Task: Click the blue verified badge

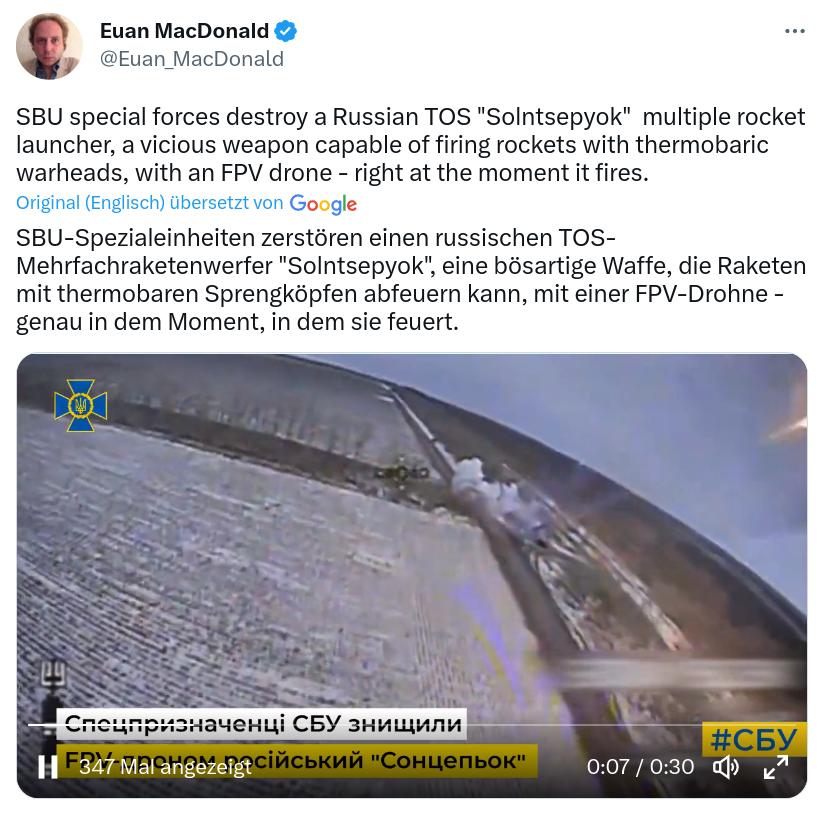Action: (x=286, y=31)
